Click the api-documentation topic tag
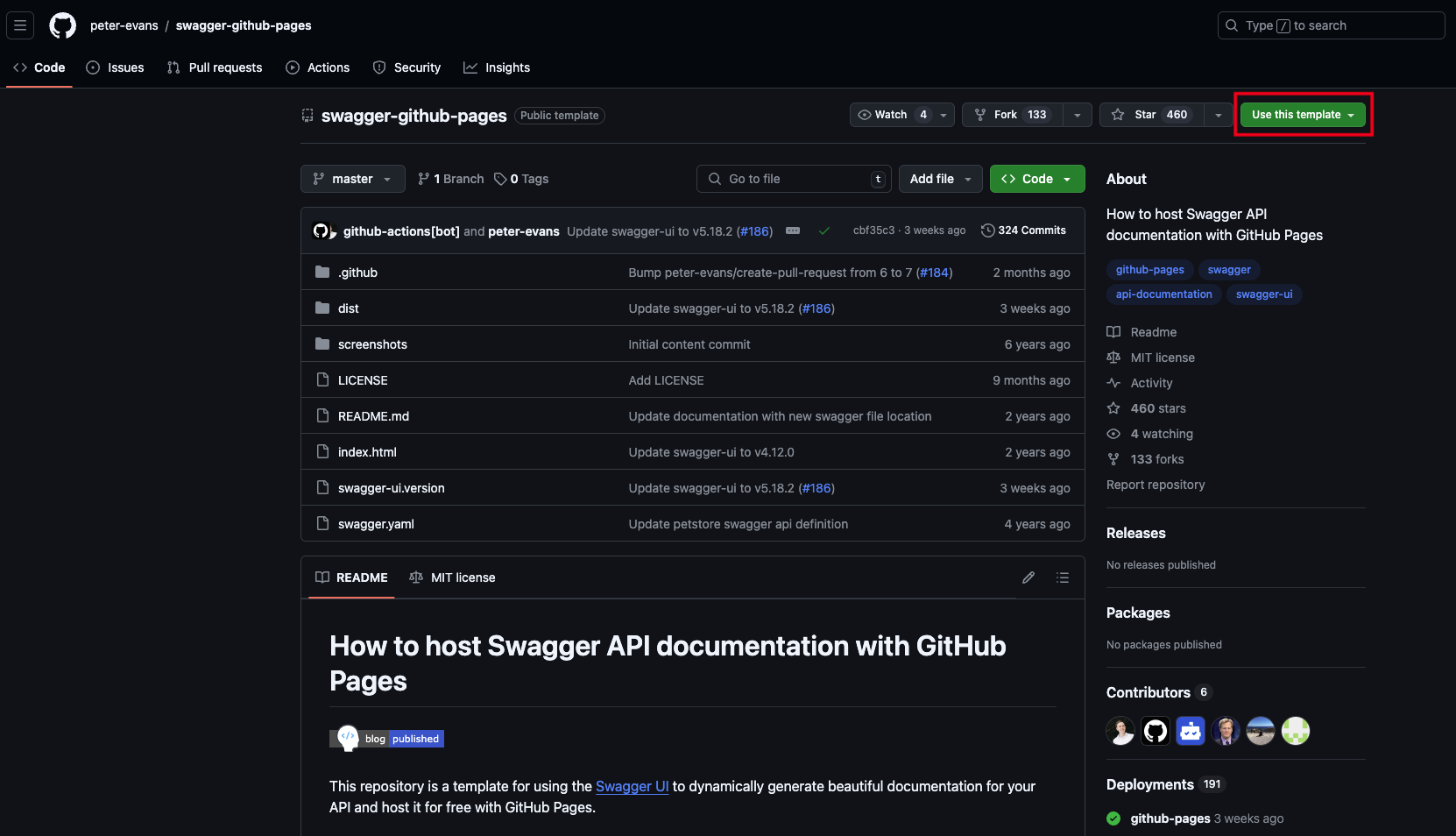The image size is (1456, 836). [x=1163, y=294]
